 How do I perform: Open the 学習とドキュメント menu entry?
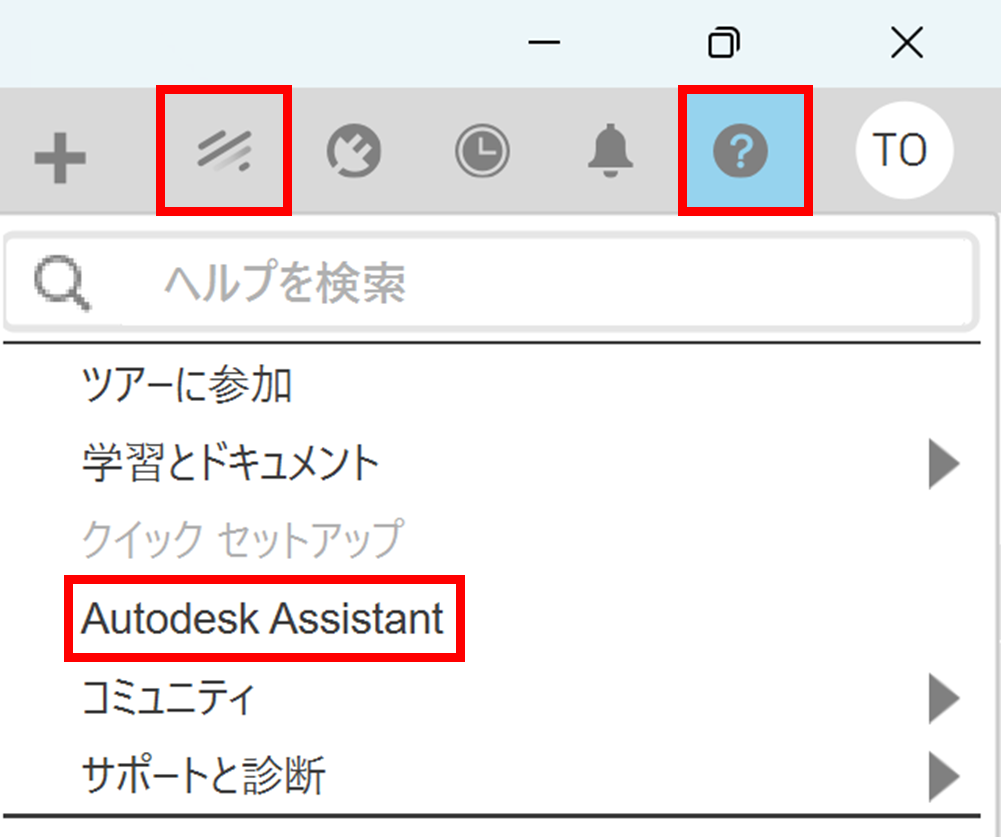click(231, 463)
